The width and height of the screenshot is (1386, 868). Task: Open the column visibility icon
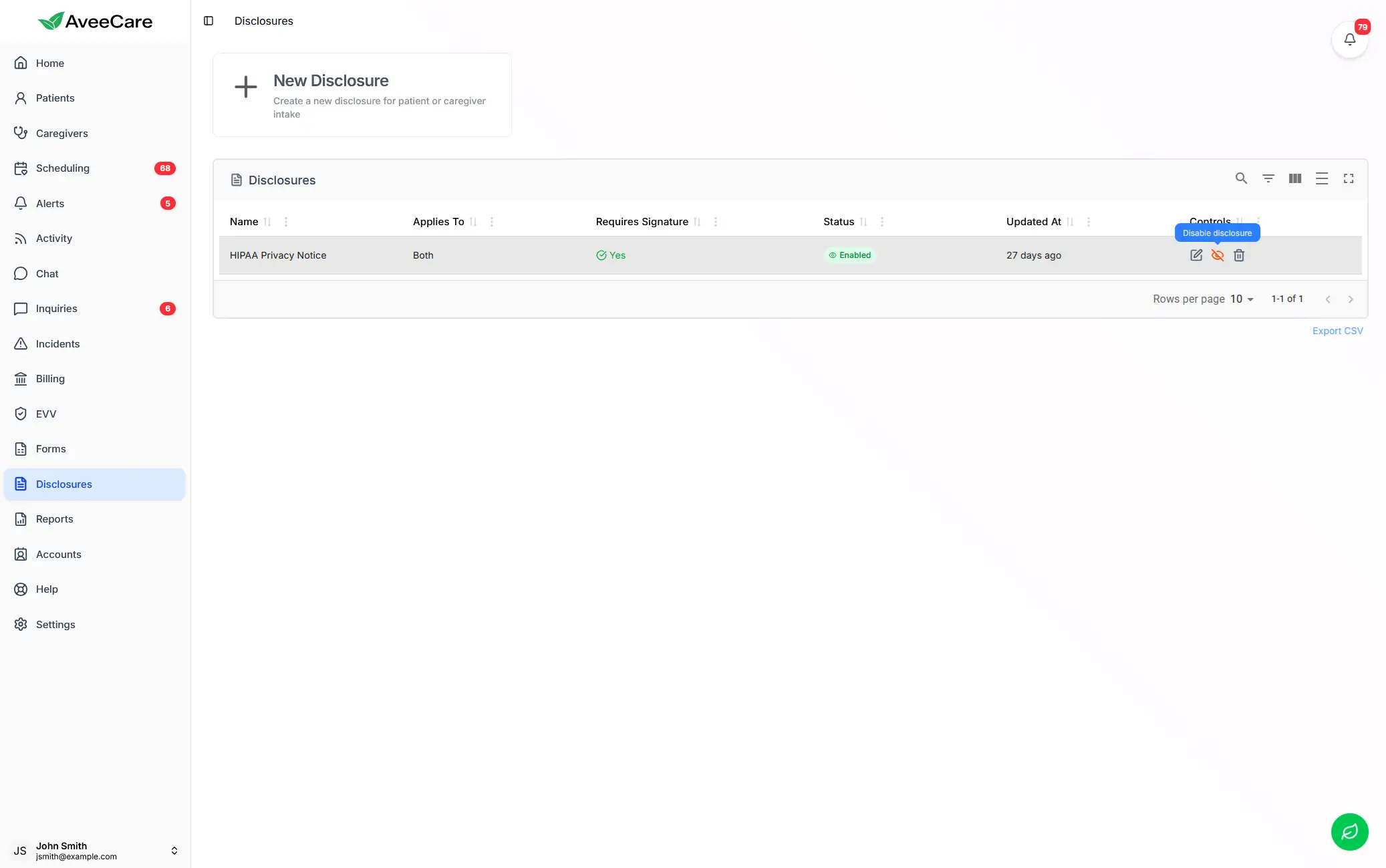tap(1294, 178)
